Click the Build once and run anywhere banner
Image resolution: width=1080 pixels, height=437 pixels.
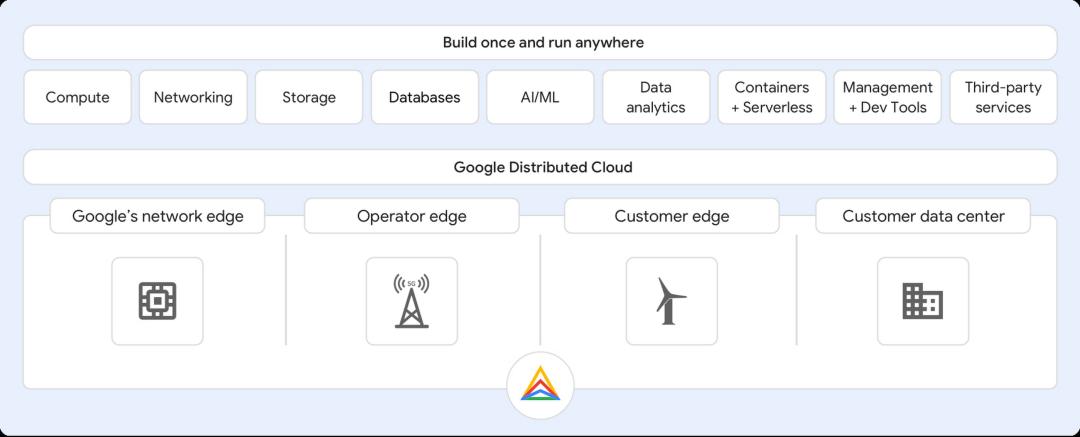[540, 43]
